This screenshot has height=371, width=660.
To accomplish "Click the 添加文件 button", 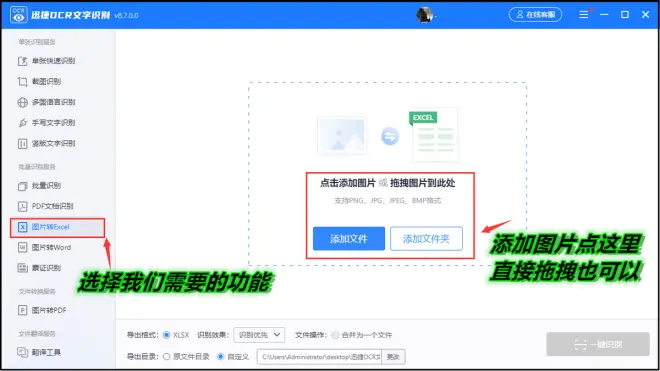I will pyautogui.click(x=349, y=239).
